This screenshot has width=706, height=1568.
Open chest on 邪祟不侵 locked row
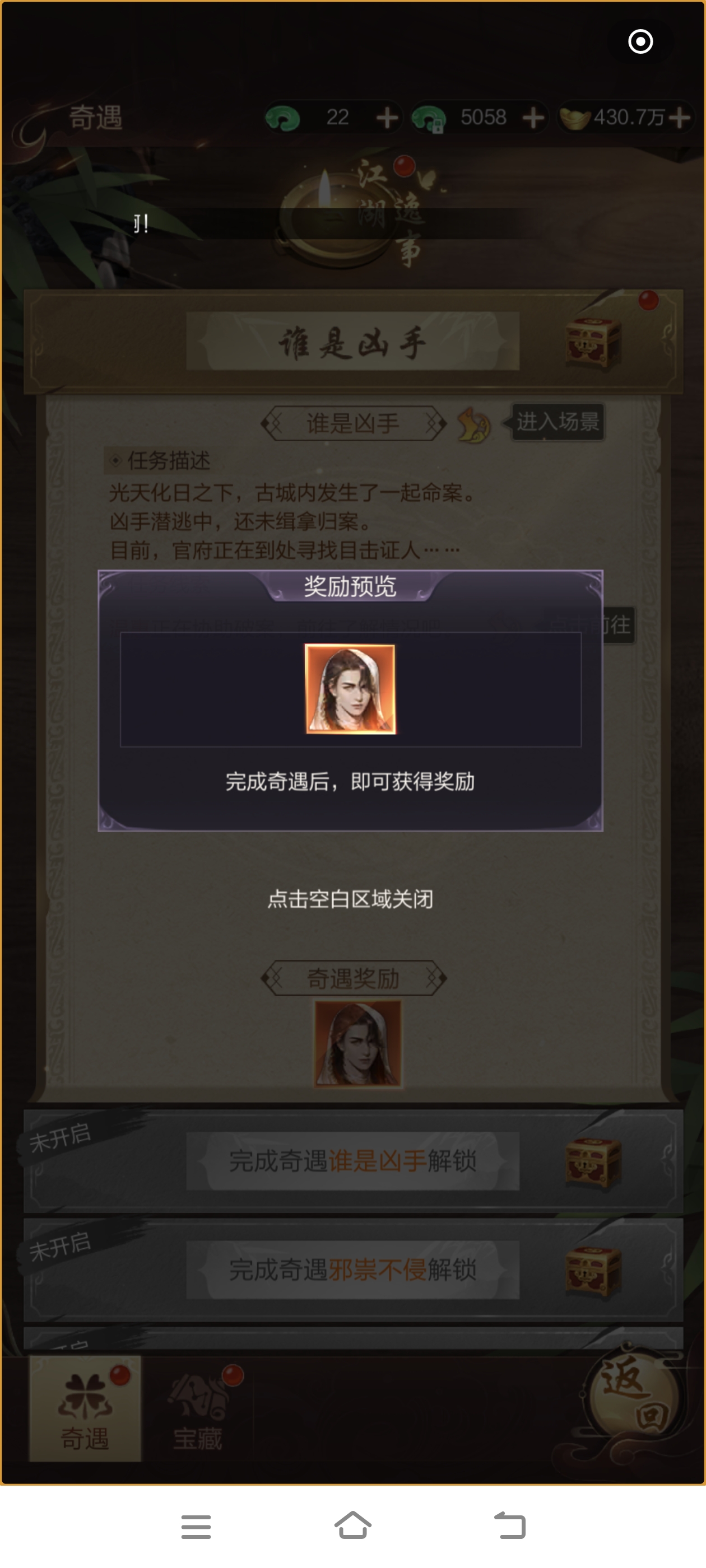pyautogui.click(x=593, y=1270)
